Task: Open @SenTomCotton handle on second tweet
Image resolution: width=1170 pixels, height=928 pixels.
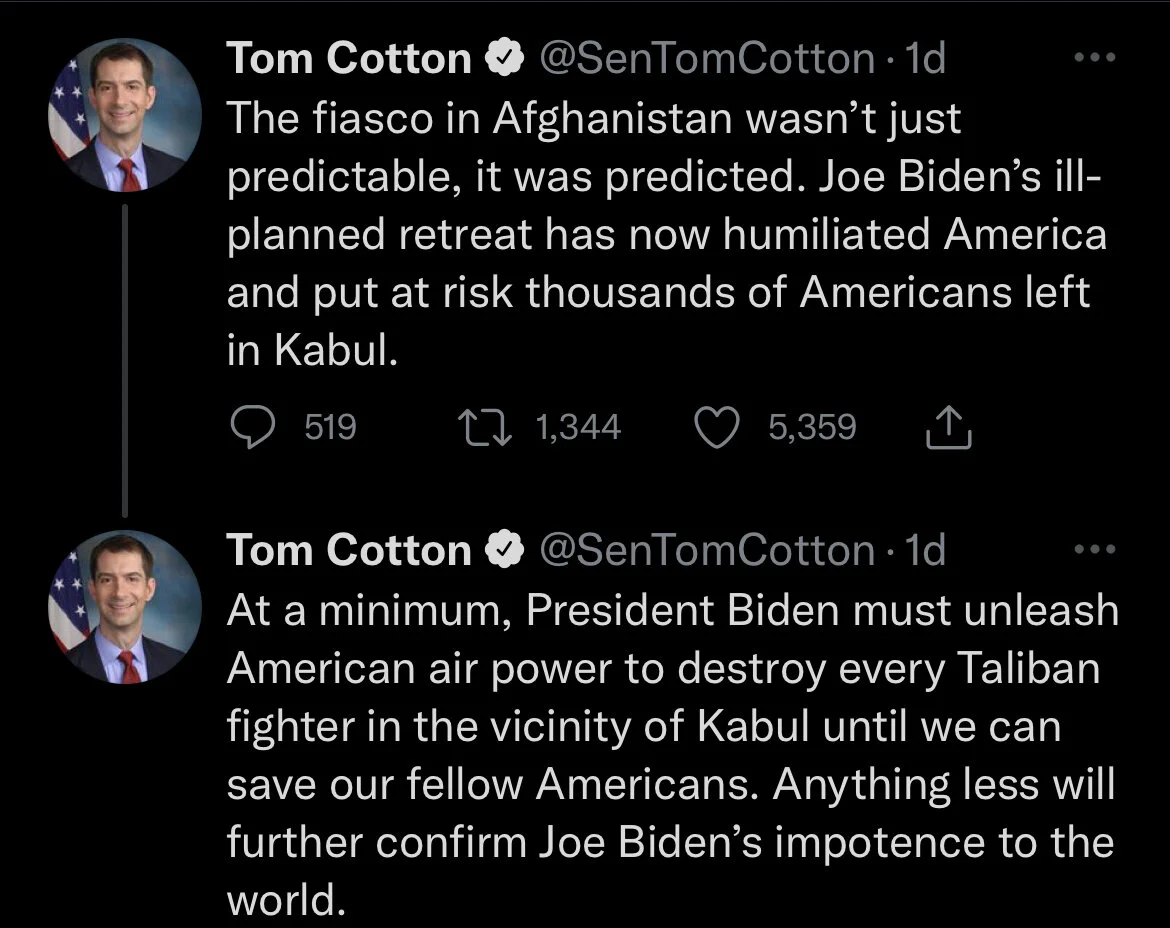Action: tap(707, 550)
